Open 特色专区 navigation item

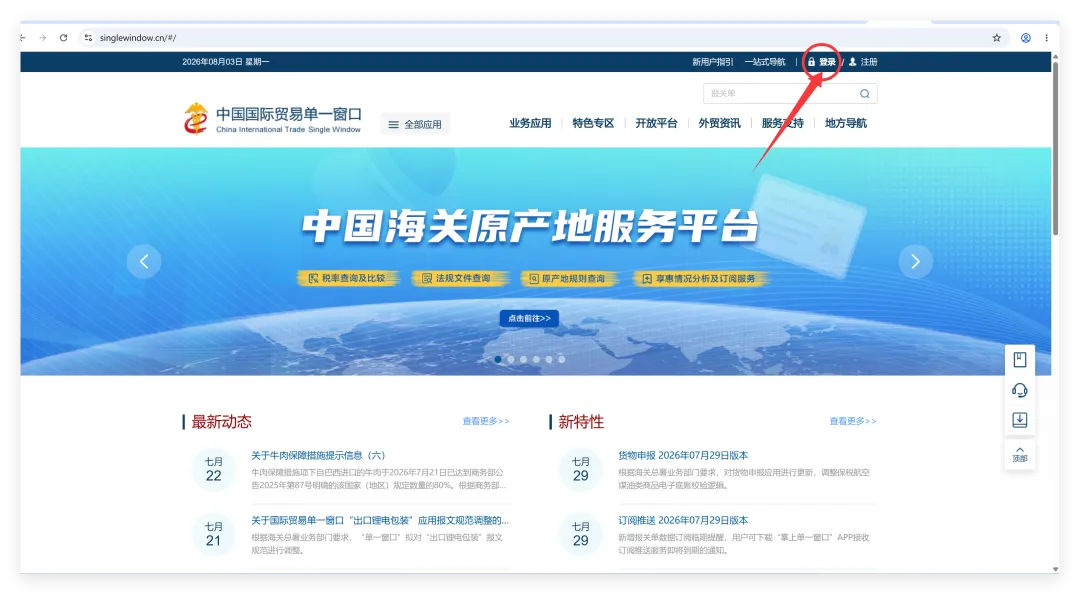[593, 123]
